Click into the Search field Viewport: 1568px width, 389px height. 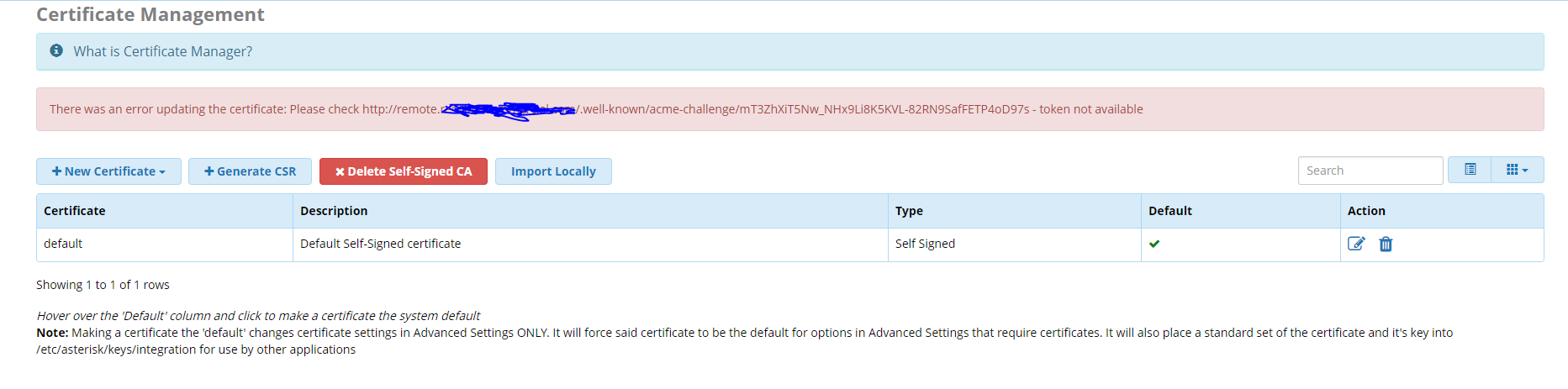coord(1370,171)
